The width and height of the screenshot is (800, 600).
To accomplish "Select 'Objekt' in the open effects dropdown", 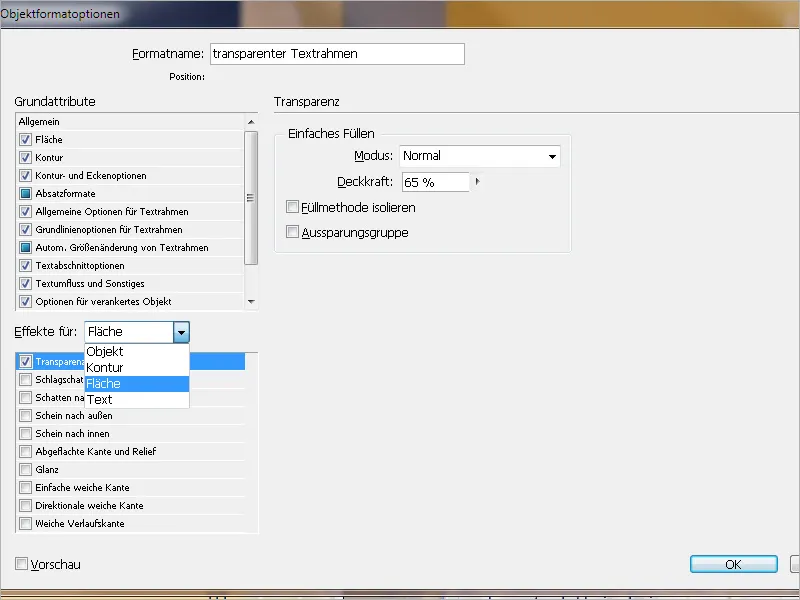I will coord(106,351).
